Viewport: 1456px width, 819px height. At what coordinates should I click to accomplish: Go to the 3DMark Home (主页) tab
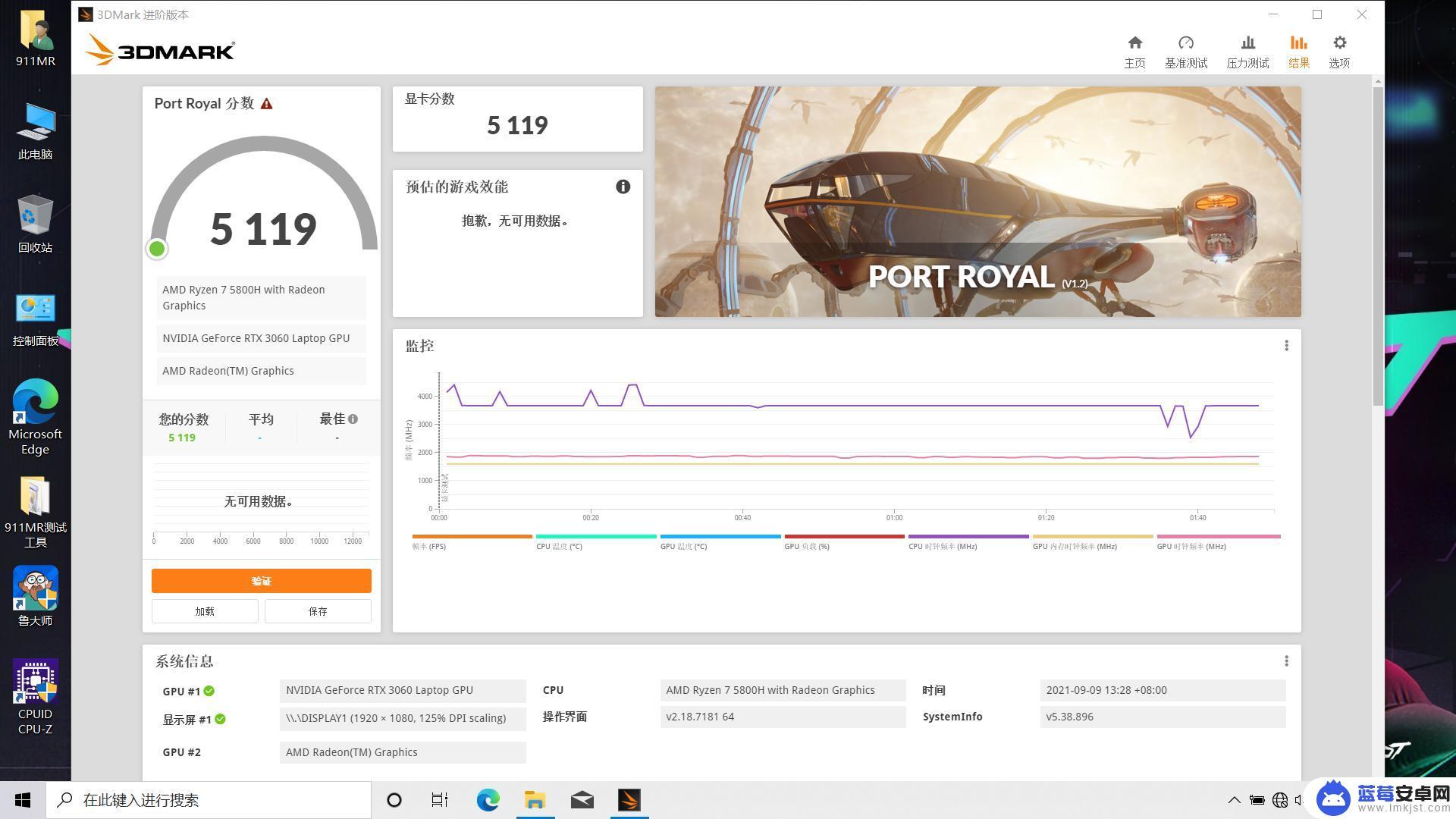1134,52
